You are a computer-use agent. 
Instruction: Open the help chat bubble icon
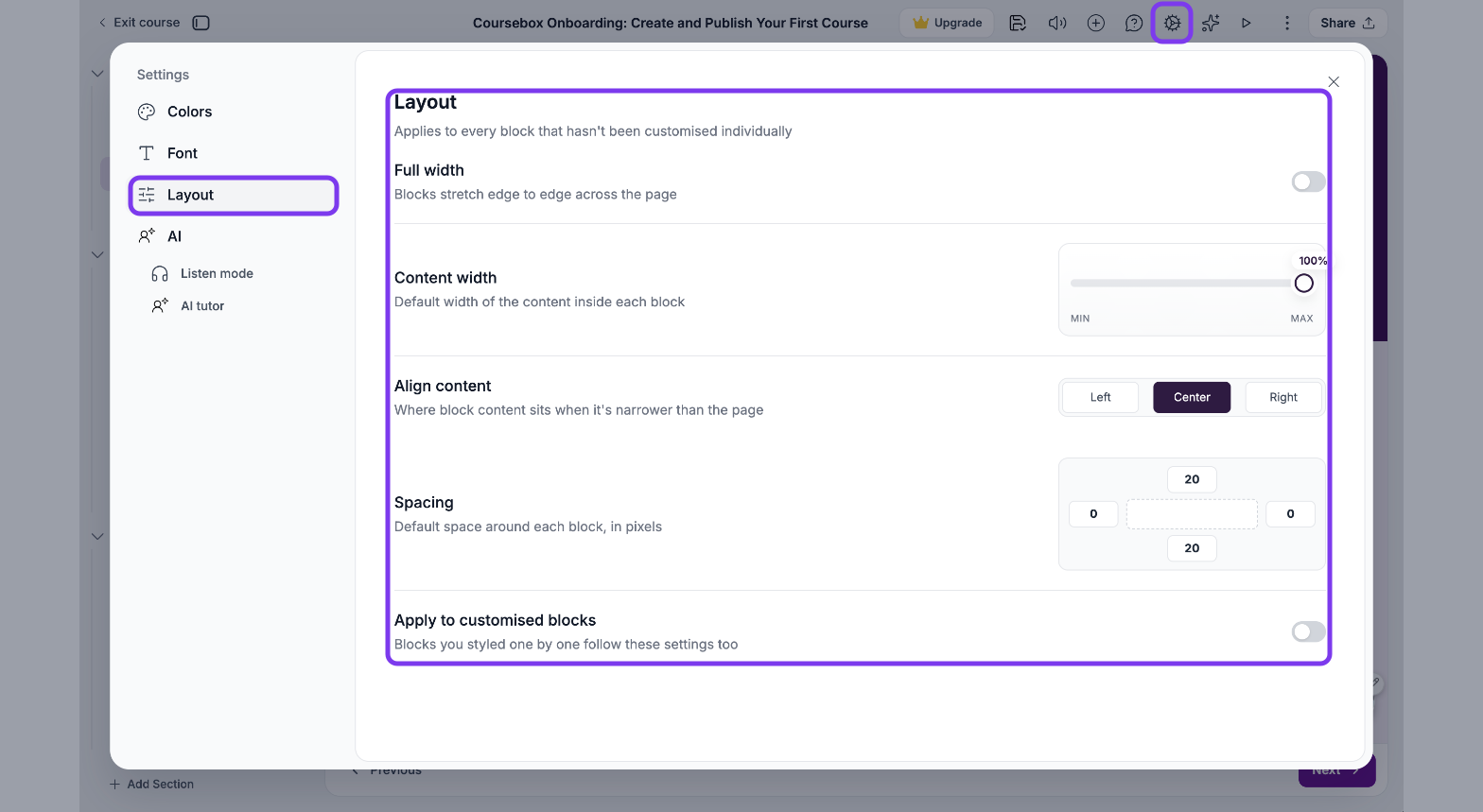1133,23
